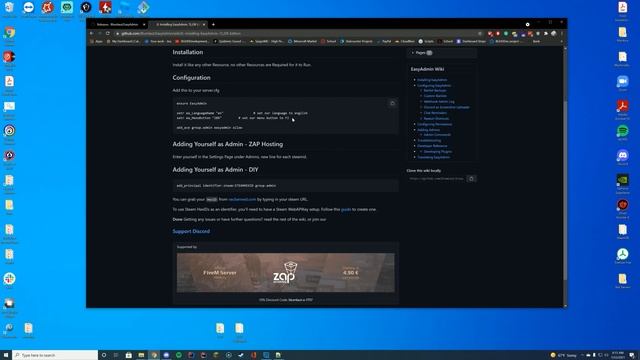Open the Webhook Admin Log sidebar link
Image resolution: width=640 pixels, height=360 pixels.
439,102
